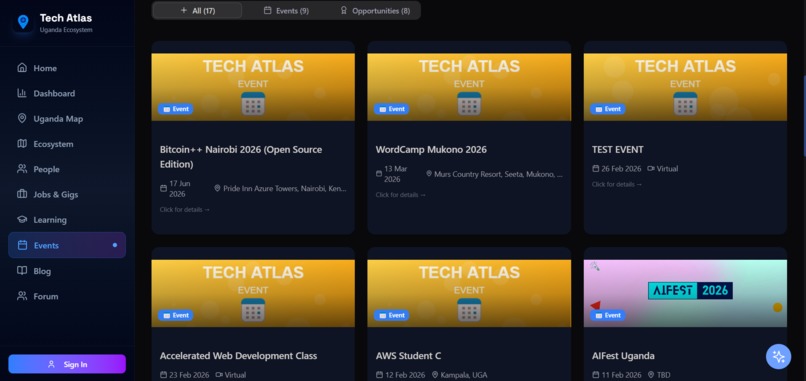Click the Event badge on AWS Student C card
This screenshot has height=381, width=806.
pyautogui.click(x=391, y=315)
